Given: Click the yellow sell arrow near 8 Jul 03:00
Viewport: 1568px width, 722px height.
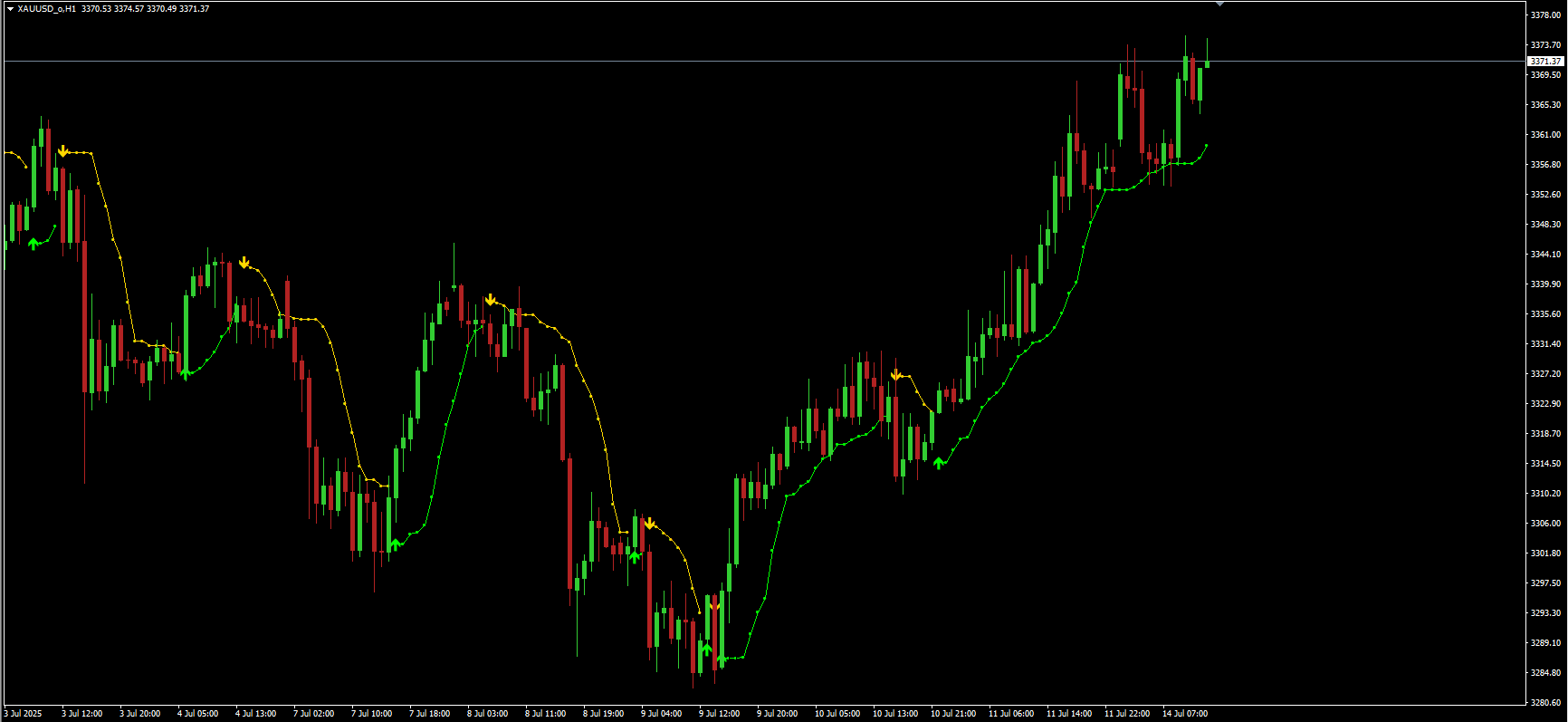Looking at the screenshot, I should click(x=490, y=300).
